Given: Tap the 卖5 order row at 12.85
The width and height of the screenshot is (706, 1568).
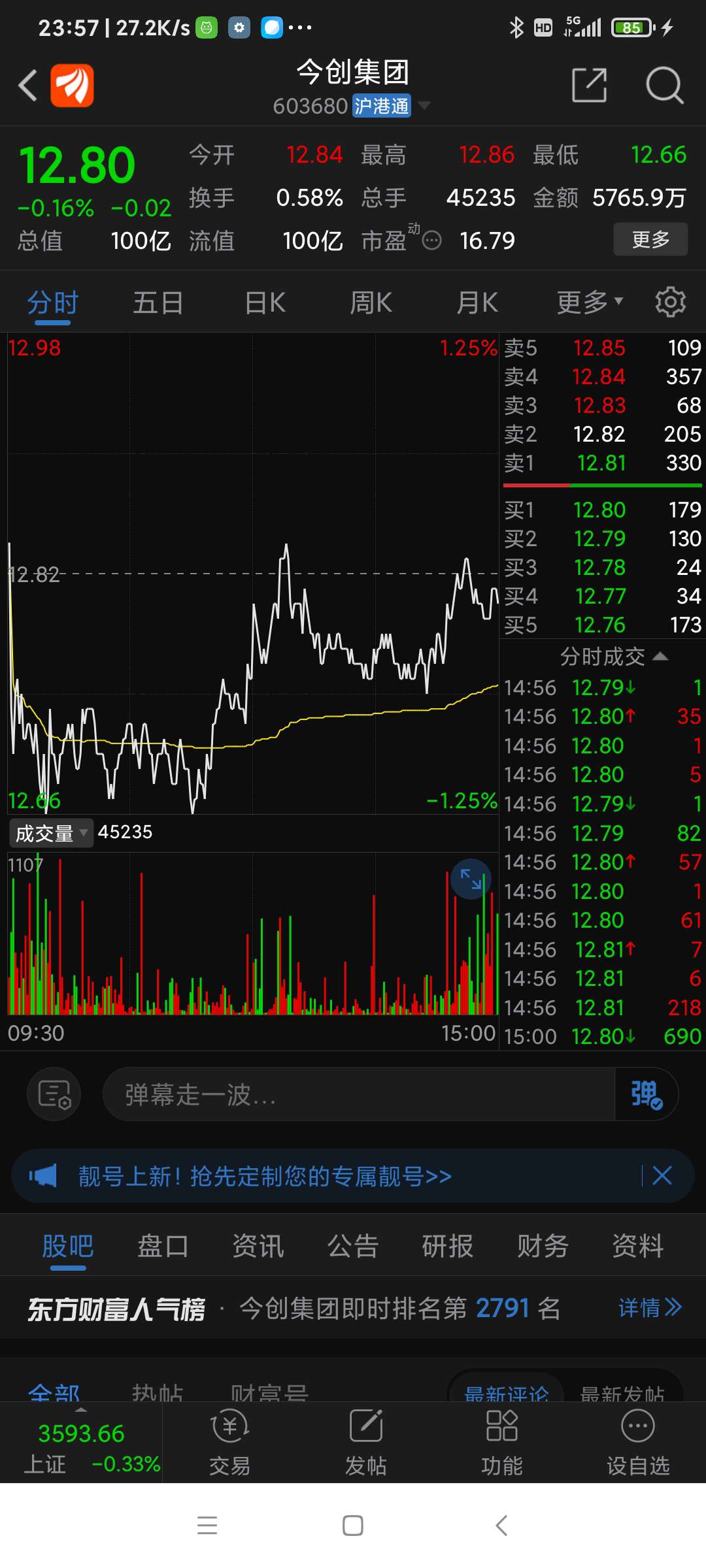Looking at the screenshot, I should pyautogui.click(x=602, y=348).
